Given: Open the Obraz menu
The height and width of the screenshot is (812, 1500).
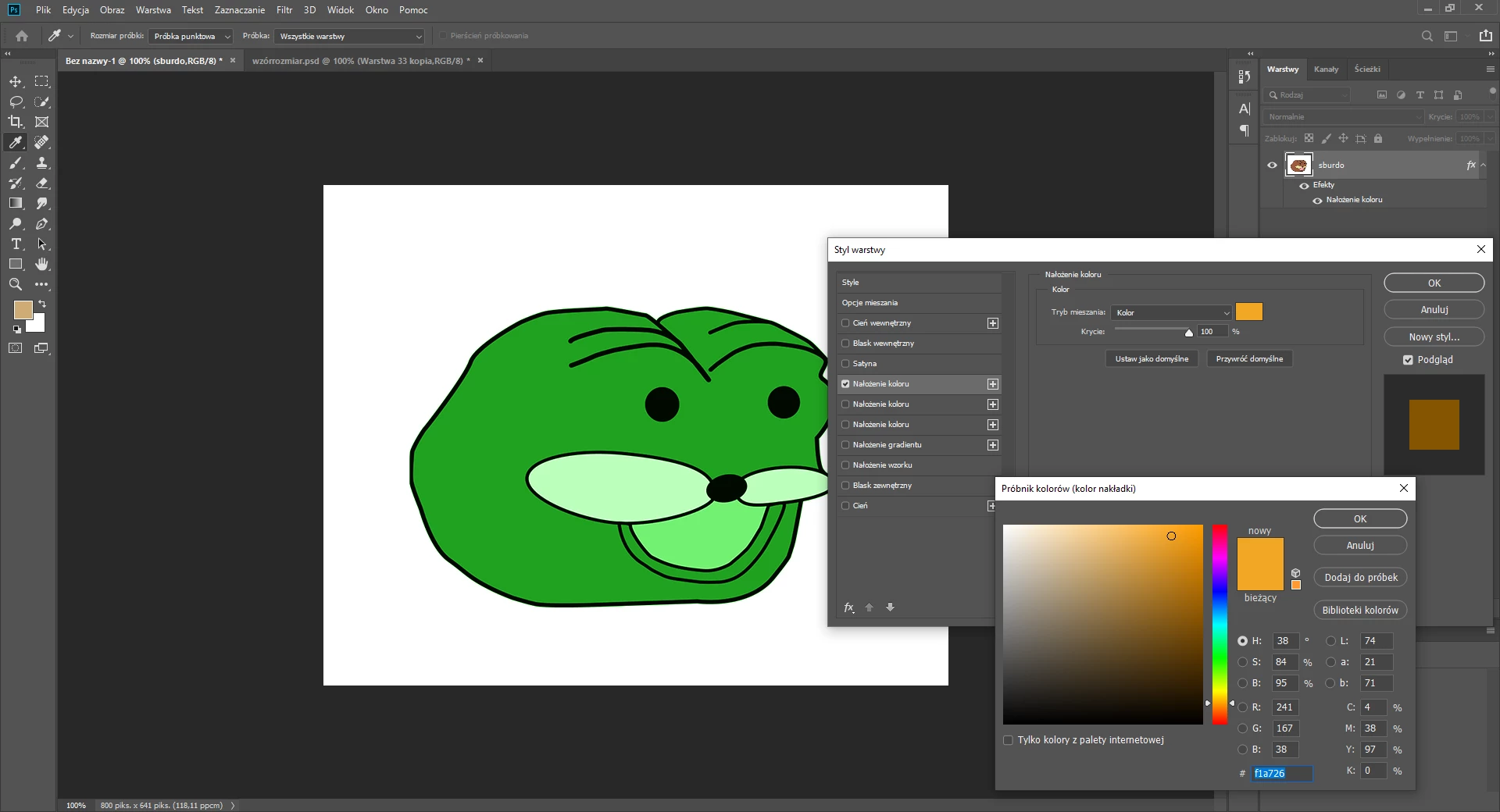Looking at the screenshot, I should pos(112,10).
